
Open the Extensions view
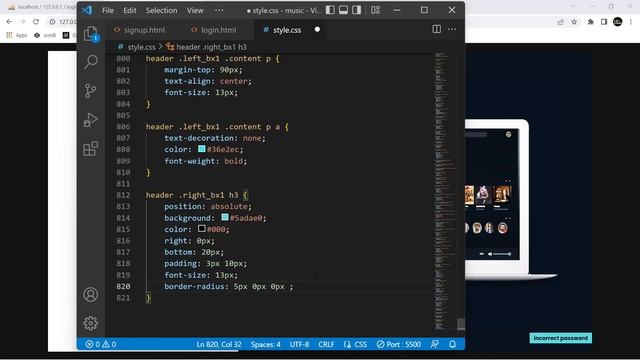click(91, 149)
